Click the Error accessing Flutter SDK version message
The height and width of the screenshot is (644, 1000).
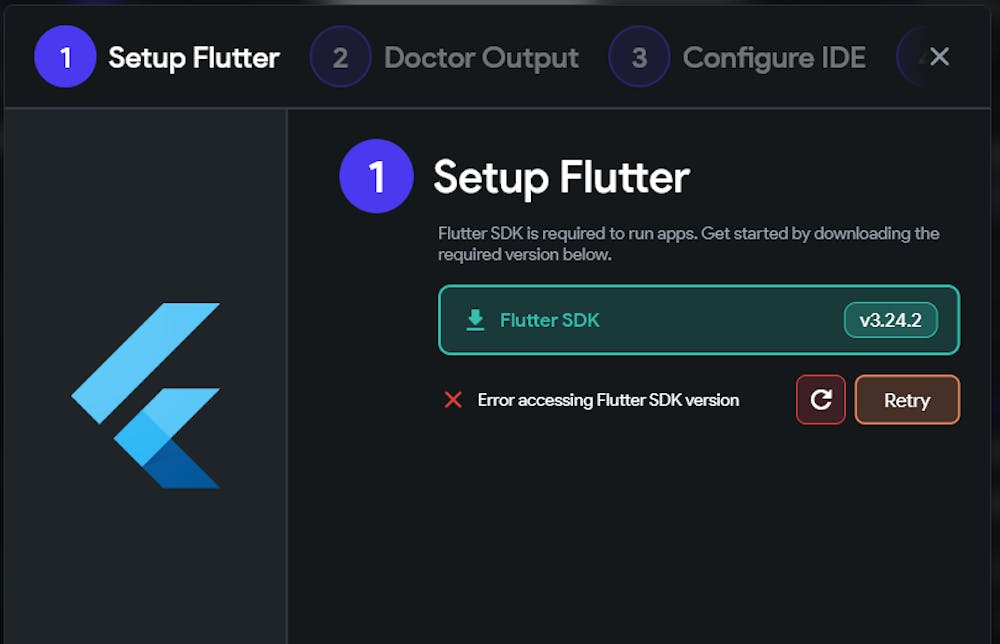click(x=608, y=400)
